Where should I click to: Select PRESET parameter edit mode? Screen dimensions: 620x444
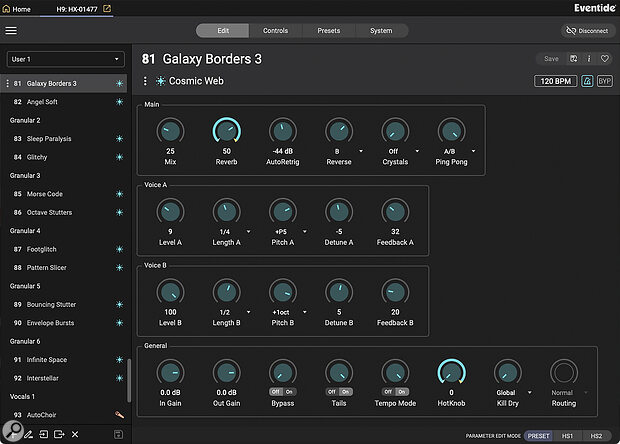tap(539, 436)
